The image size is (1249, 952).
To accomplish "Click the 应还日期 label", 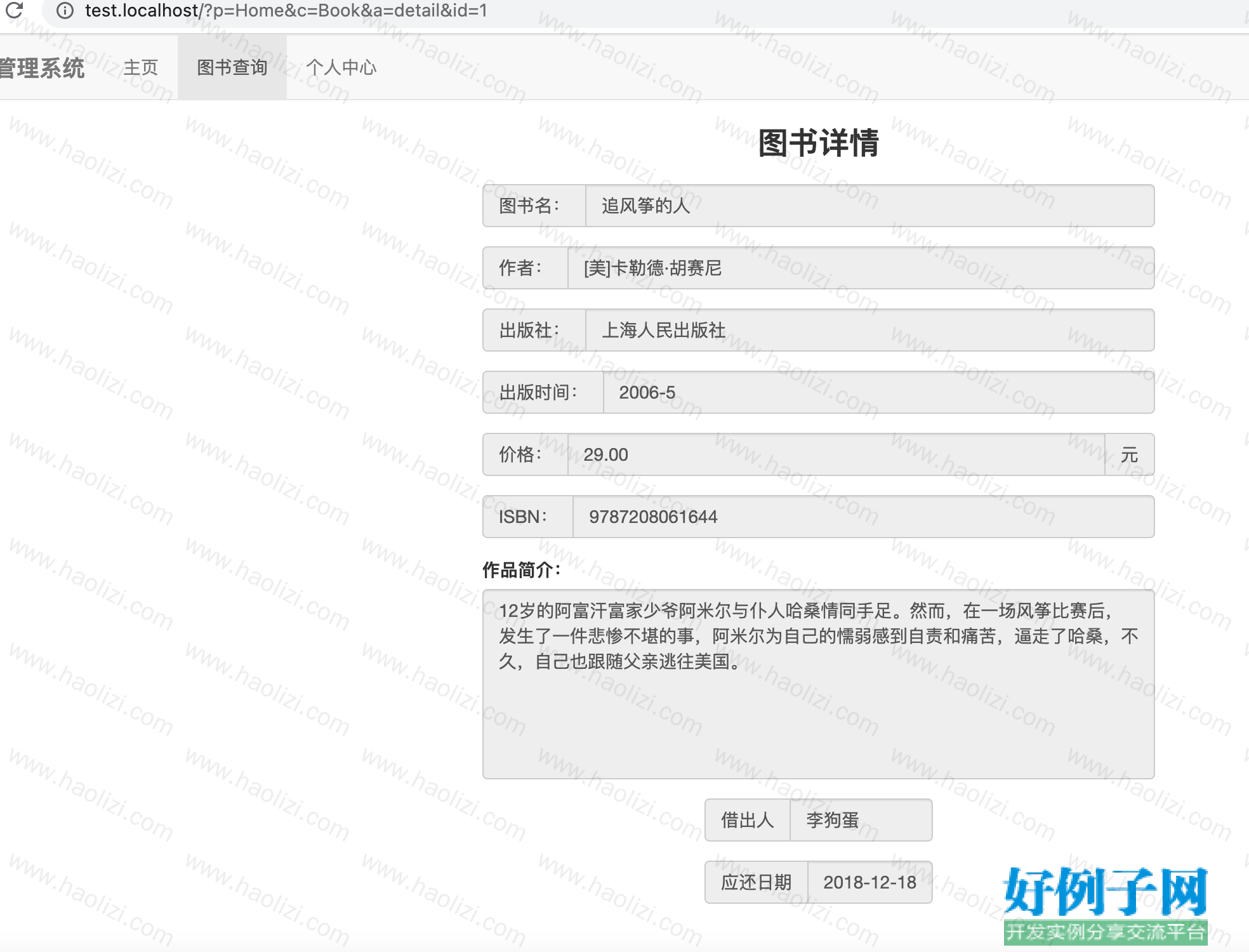I will point(756,882).
